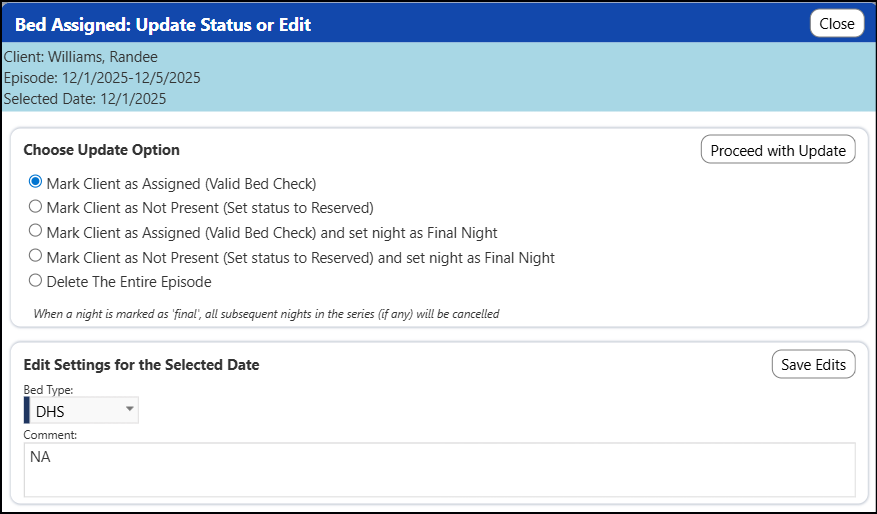Close the Bed Assigned dialog
877x514 pixels.
click(x=837, y=23)
